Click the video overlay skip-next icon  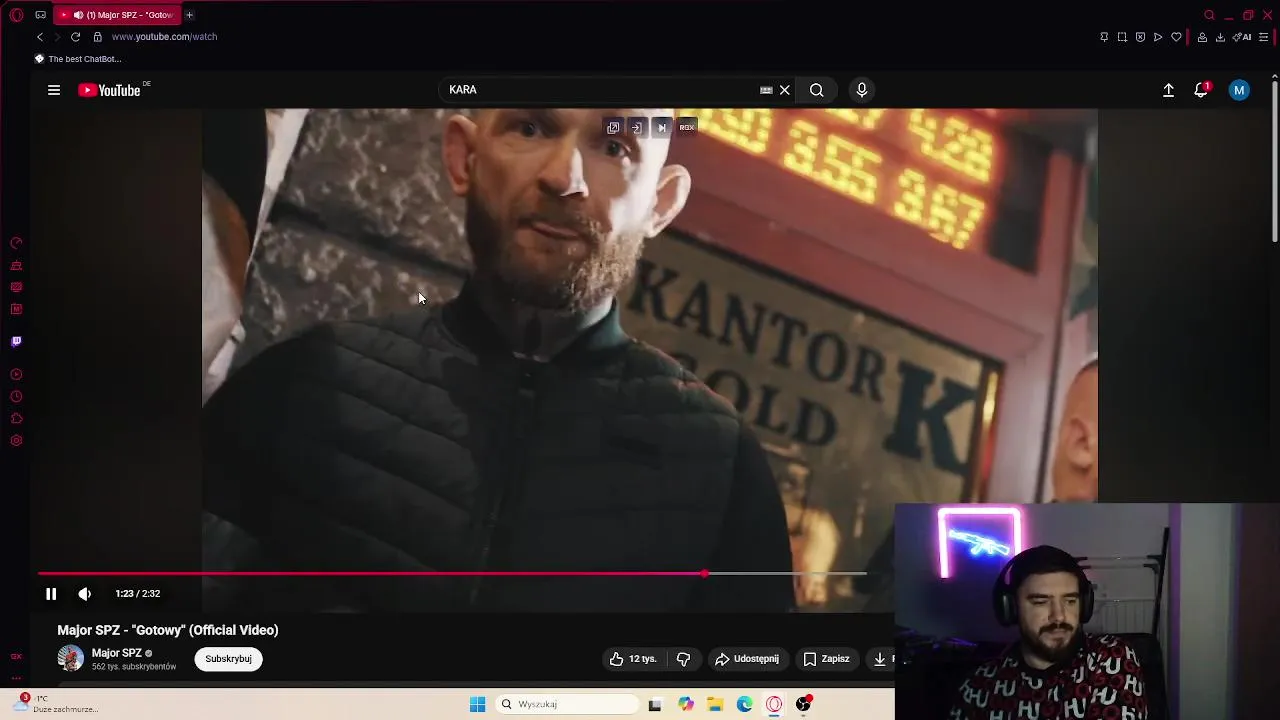pyautogui.click(x=661, y=128)
